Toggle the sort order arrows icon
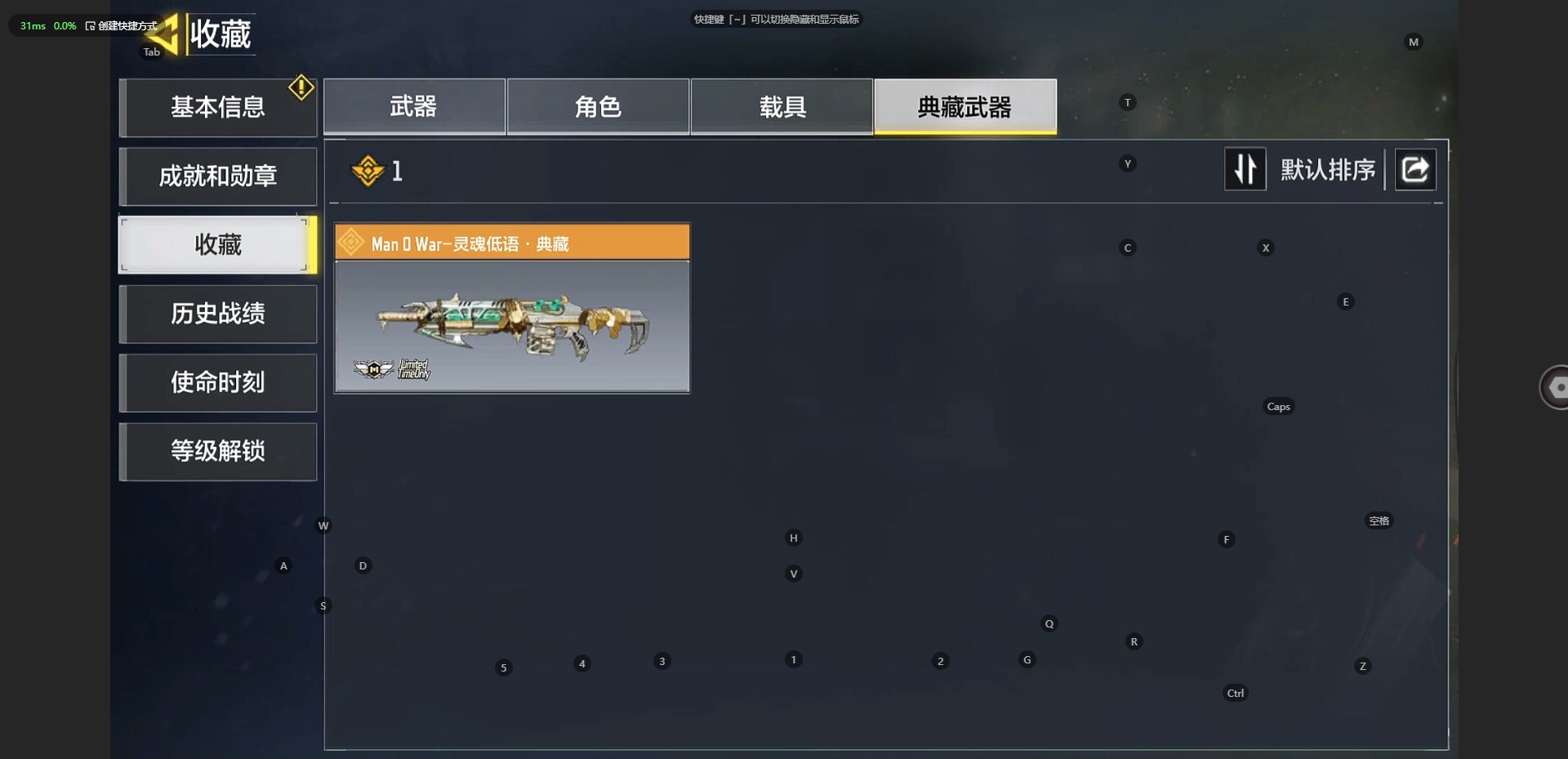Viewport: 1568px width, 759px height. (1245, 169)
